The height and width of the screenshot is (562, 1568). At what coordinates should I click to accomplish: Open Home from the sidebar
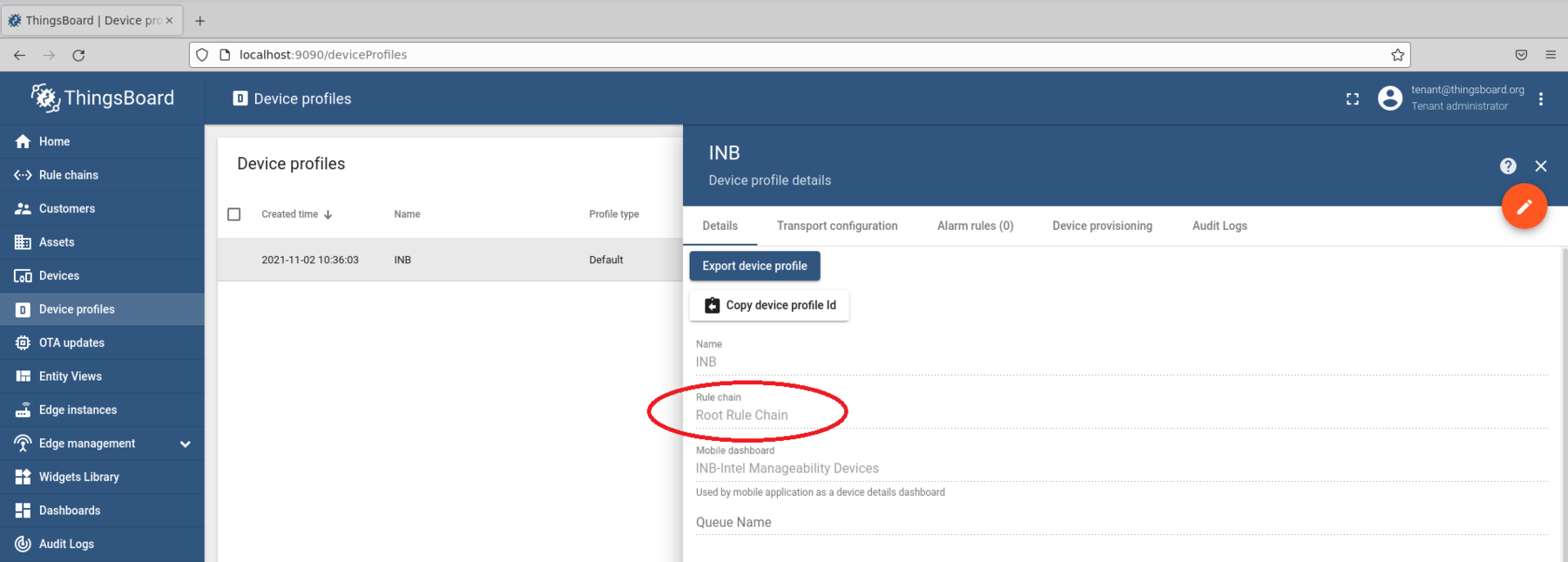point(102,141)
